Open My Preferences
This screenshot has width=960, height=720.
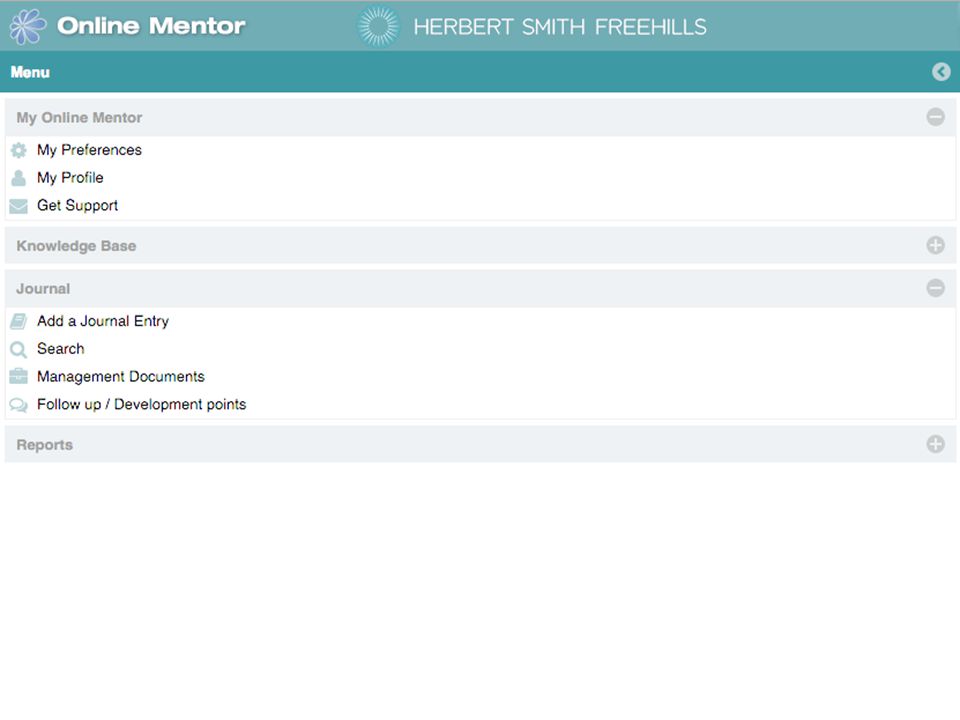coord(89,150)
